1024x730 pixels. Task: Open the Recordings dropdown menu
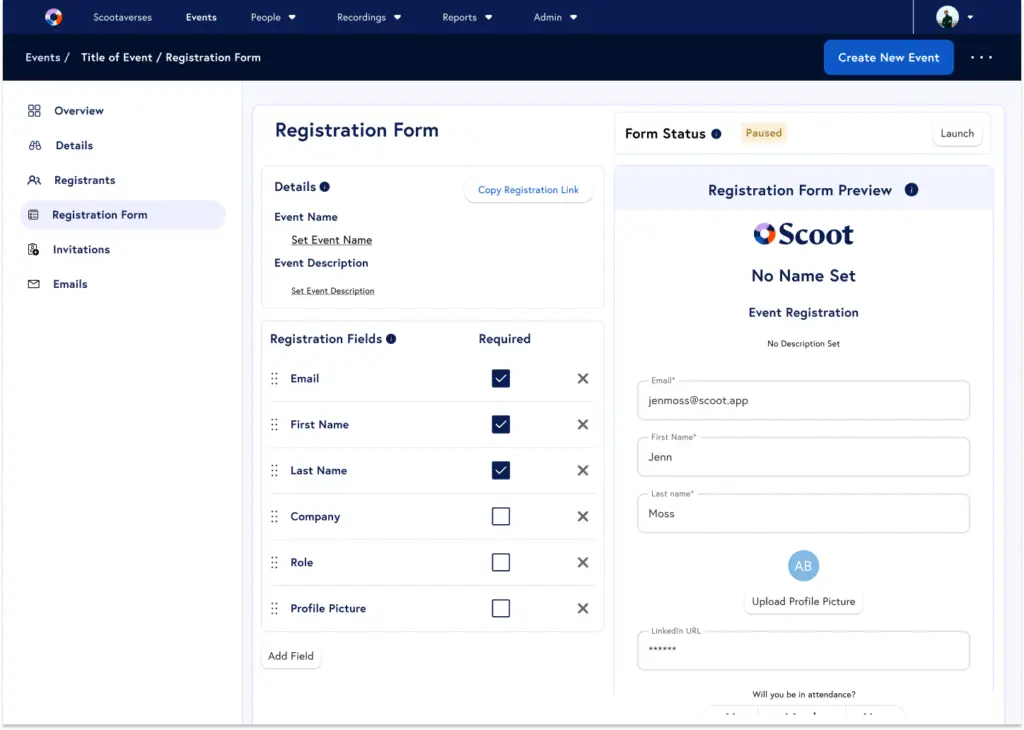[x=369, y=17]
